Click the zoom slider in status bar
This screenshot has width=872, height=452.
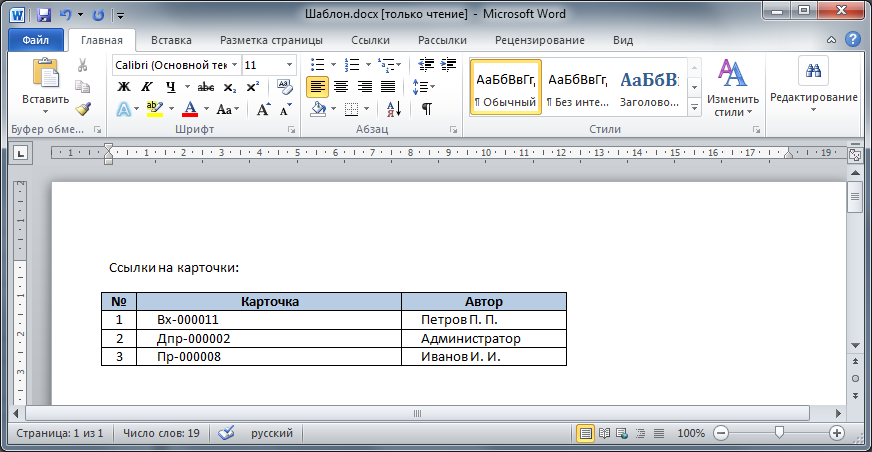click(x=777, y=434)
